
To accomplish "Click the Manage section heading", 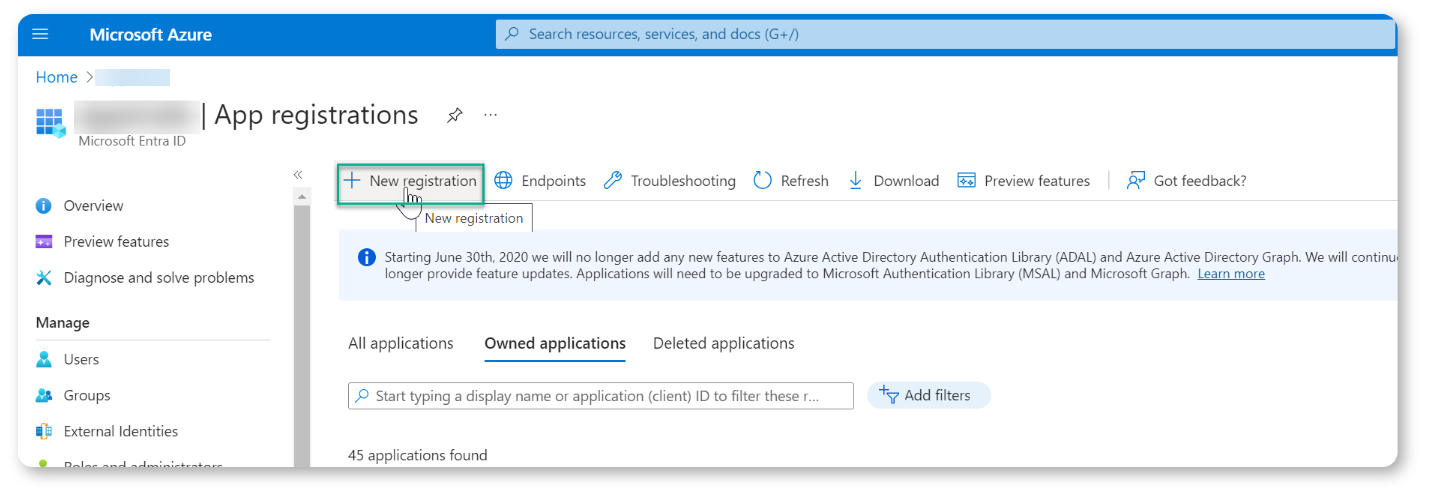I will point(63,323).
